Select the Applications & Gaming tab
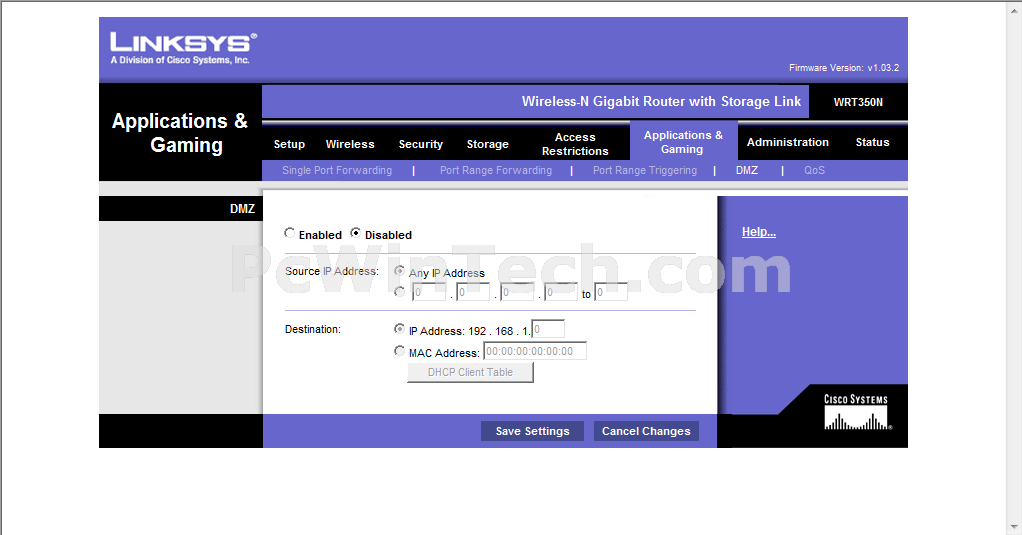Screen dimensions: 1022x535 click(x=683, y=142)
